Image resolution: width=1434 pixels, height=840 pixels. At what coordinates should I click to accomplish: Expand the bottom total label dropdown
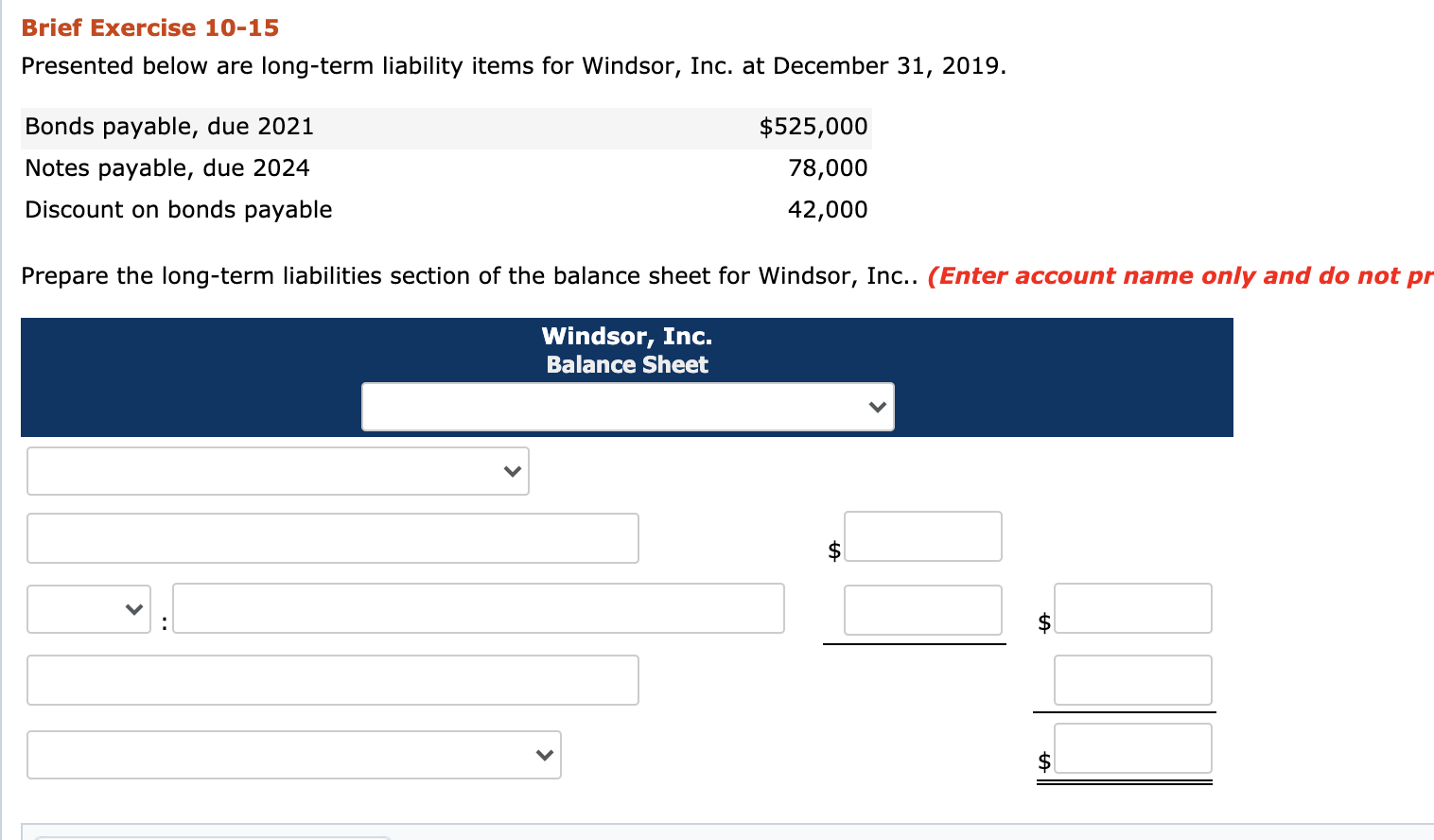click(293, 754)
